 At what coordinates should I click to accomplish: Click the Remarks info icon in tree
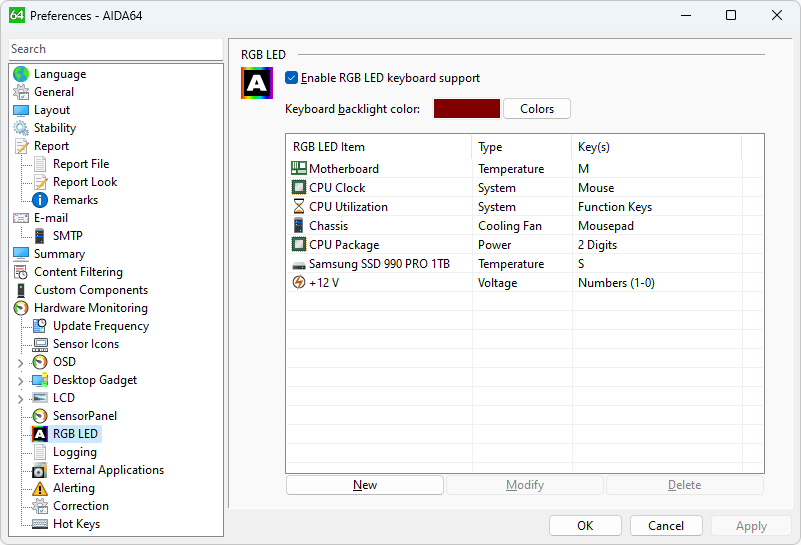click(40, 200)
